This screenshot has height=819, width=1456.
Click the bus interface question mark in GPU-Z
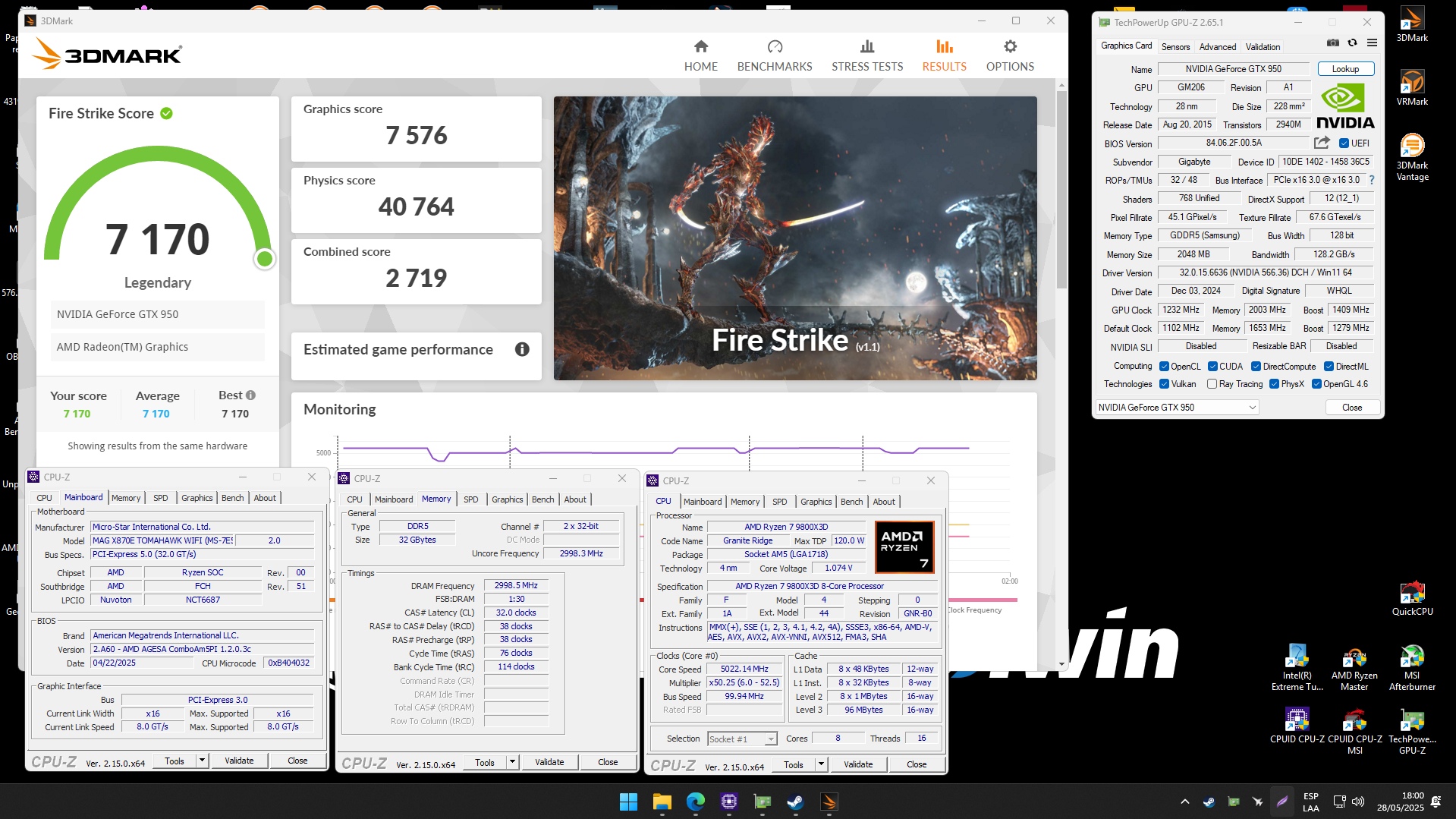click(x=1372, y=181)
